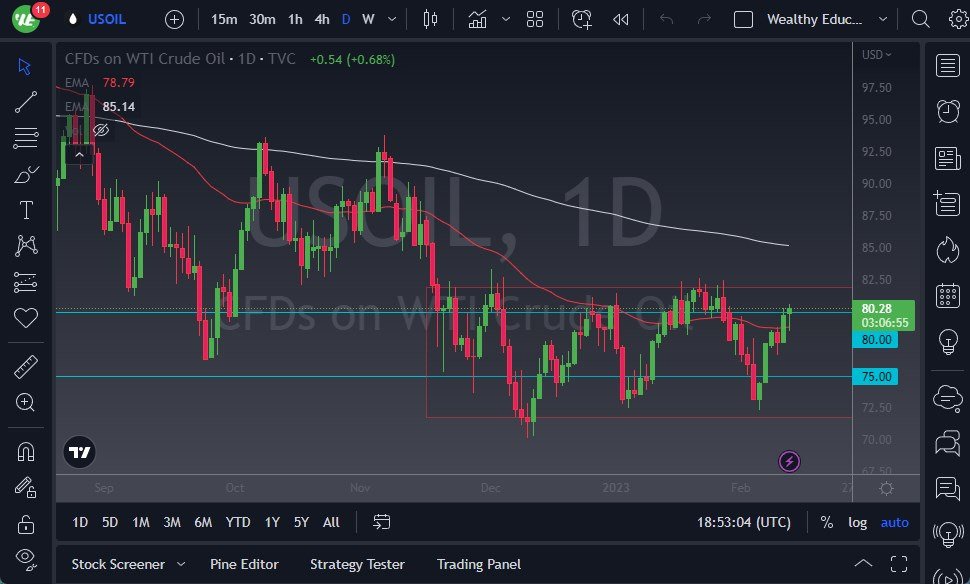Viewport: 970px width, 584px height.
Task: Create a new alert
Action: click(x=582, y=19)
